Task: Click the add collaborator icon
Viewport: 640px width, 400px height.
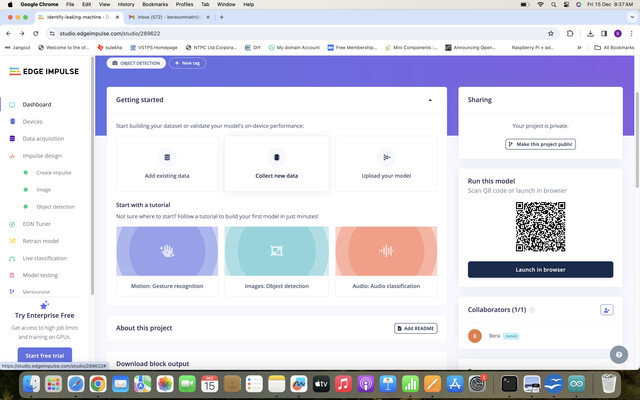Action: (x=607, y=310)
